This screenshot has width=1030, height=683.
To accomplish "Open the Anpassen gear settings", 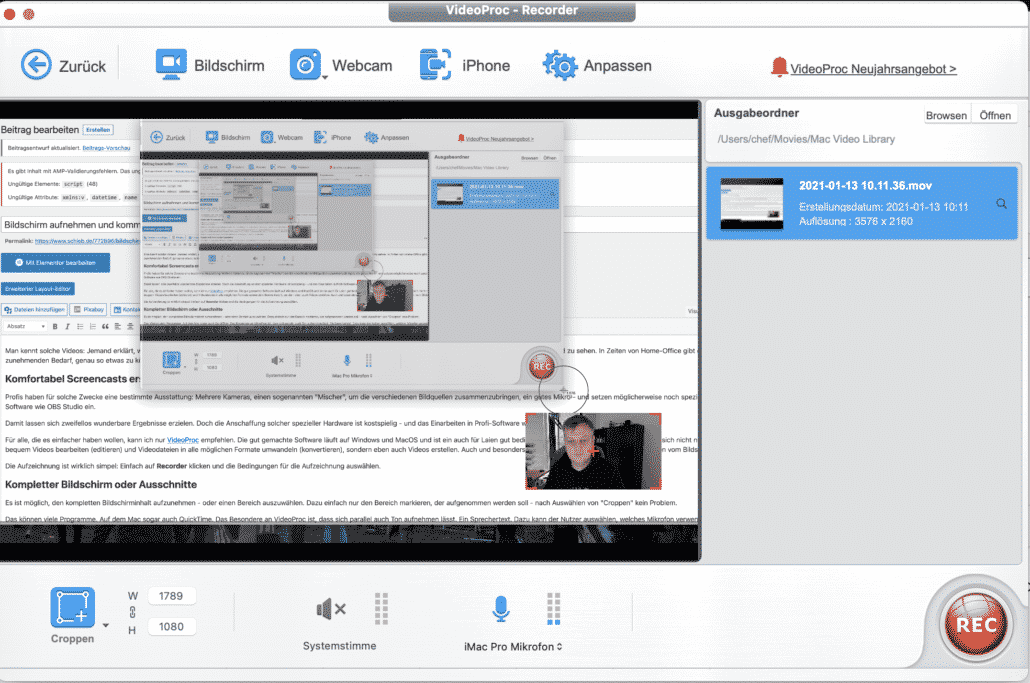I will [x=560, y=65].
